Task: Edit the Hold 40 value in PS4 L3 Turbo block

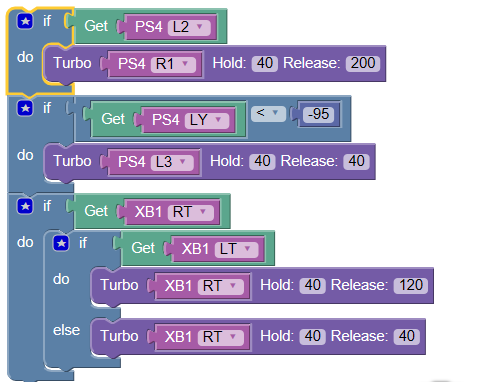Action: pyautogui.click(x=262, y=162)
